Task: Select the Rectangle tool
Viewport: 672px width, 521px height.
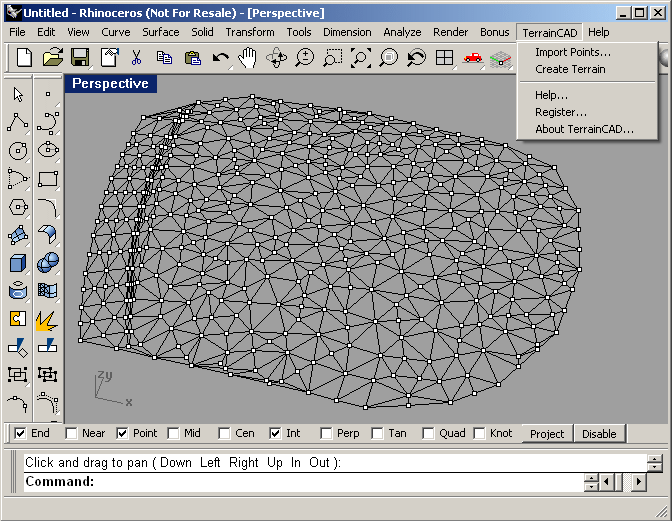Action: point(48,179)
